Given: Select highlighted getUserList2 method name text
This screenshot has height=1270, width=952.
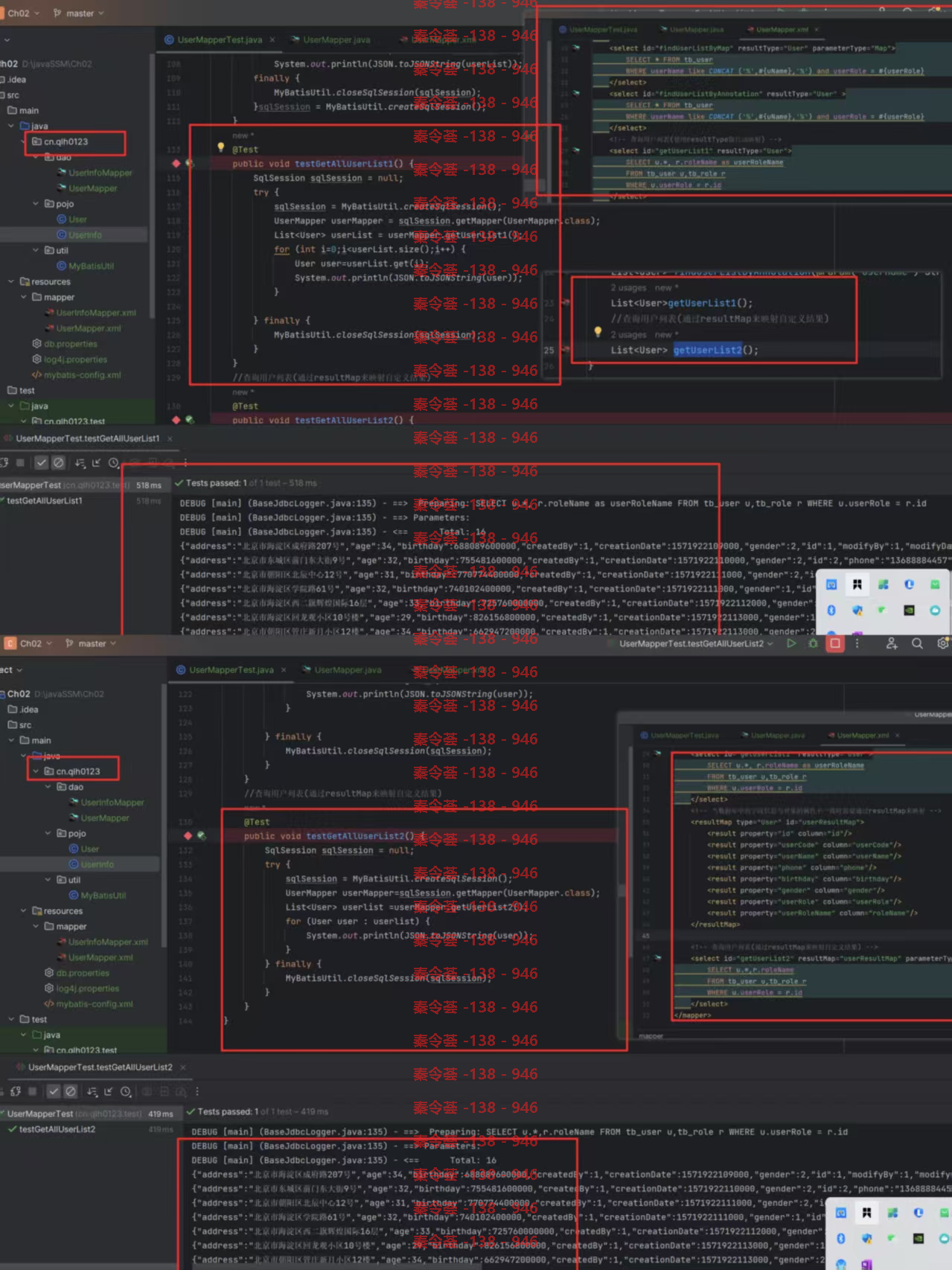Looking at the screenshot, I should (707, 350).
